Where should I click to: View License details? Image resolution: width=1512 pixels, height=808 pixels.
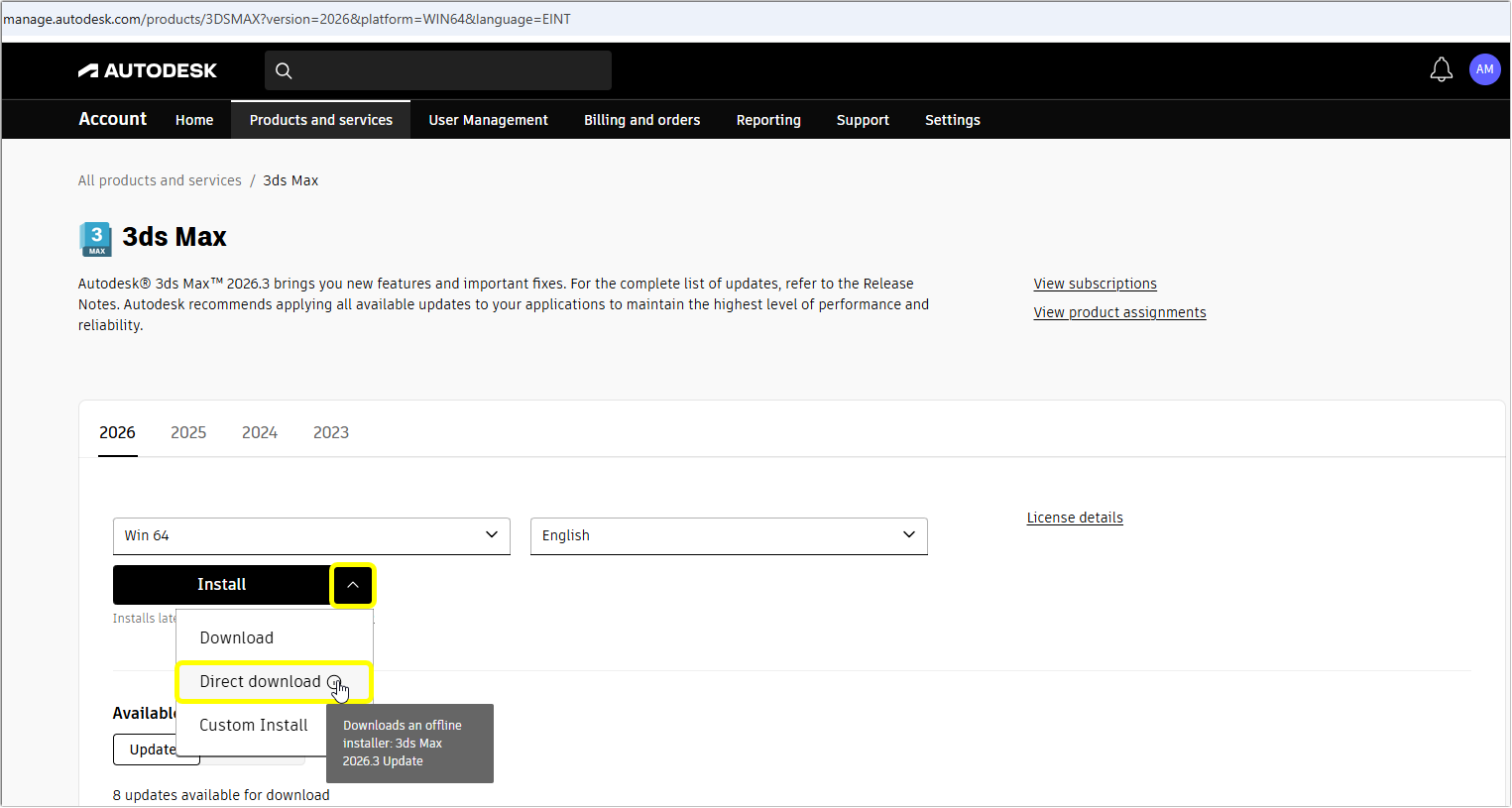[x=1075, y=517]
